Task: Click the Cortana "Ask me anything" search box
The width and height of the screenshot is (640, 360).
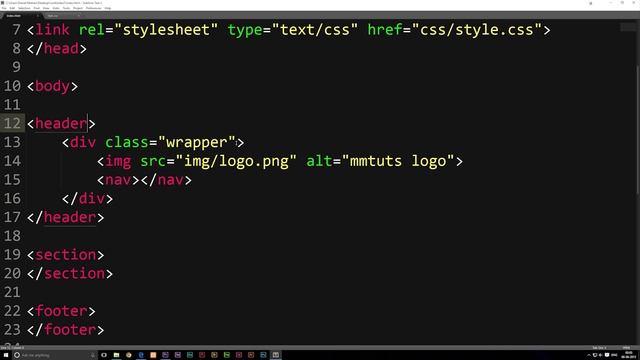Action: pyautogui.click(x=55, y=355)
